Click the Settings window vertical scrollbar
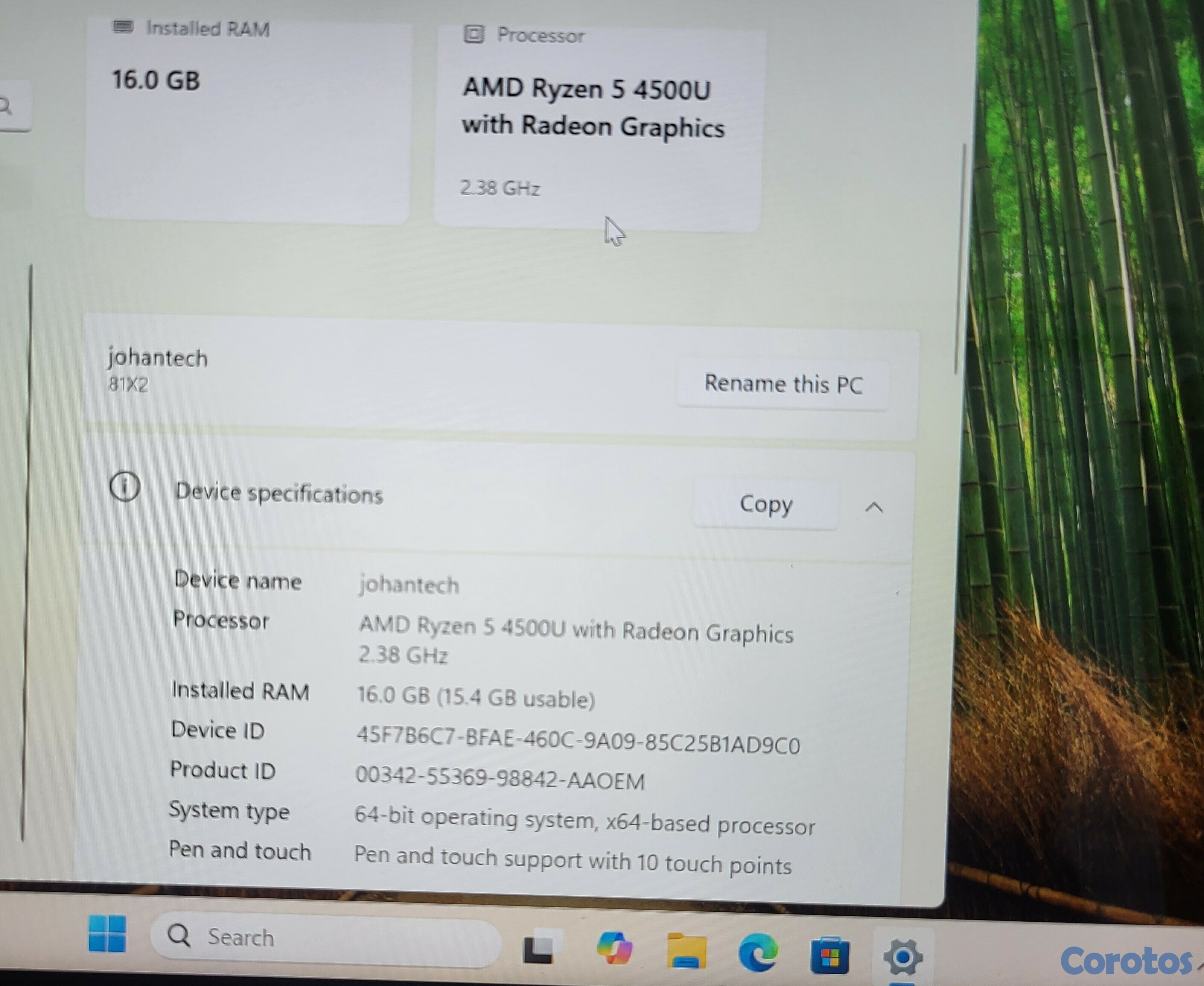The height and width of the screenshot is (986, 1204). pyautogui.click(x=960, y=259)
